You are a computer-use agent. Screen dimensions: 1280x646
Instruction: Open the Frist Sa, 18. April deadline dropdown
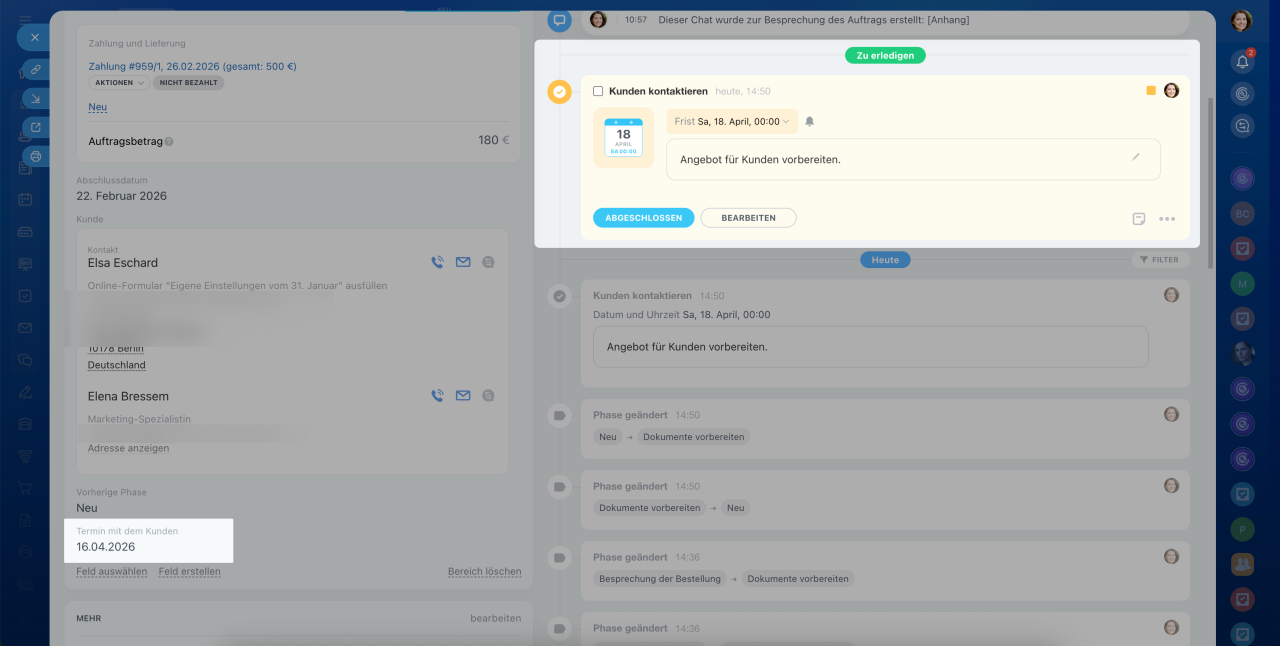(732, 122)
